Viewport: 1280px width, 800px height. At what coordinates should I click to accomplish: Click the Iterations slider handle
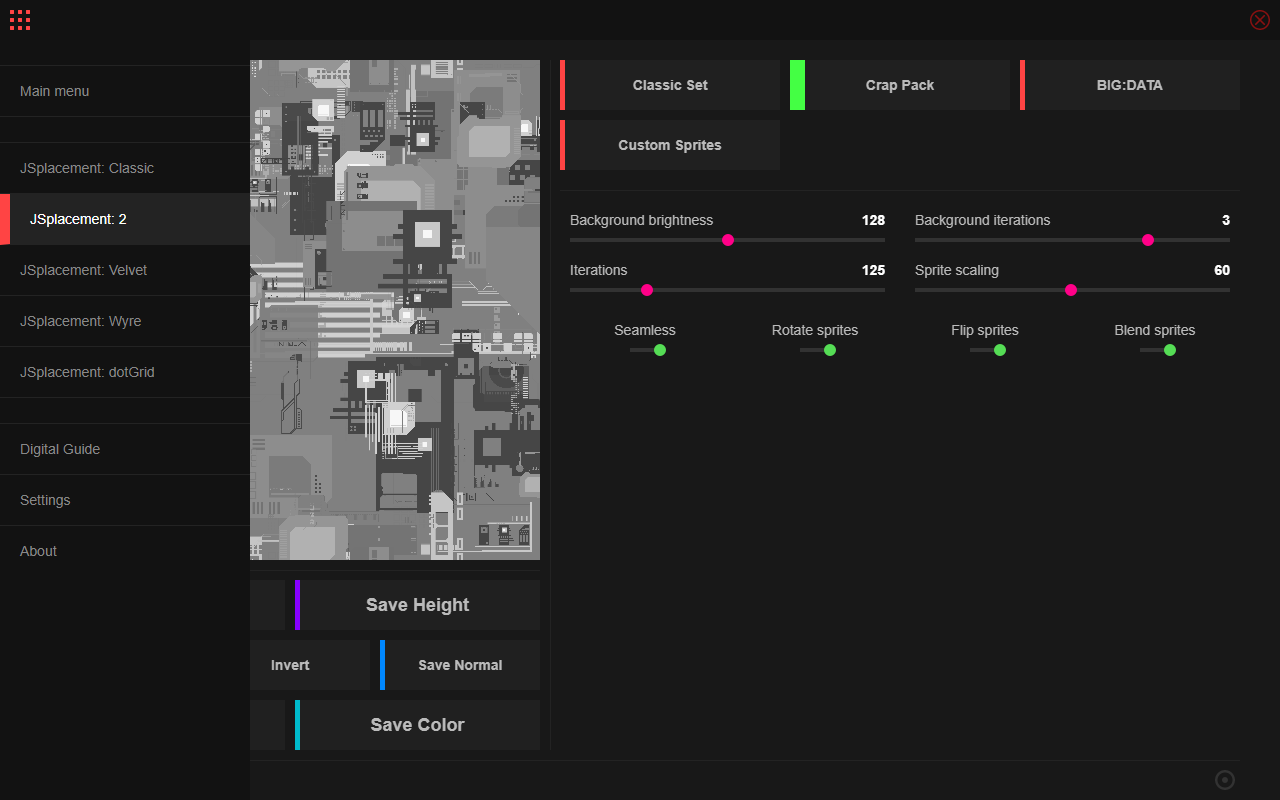(647, 290)
